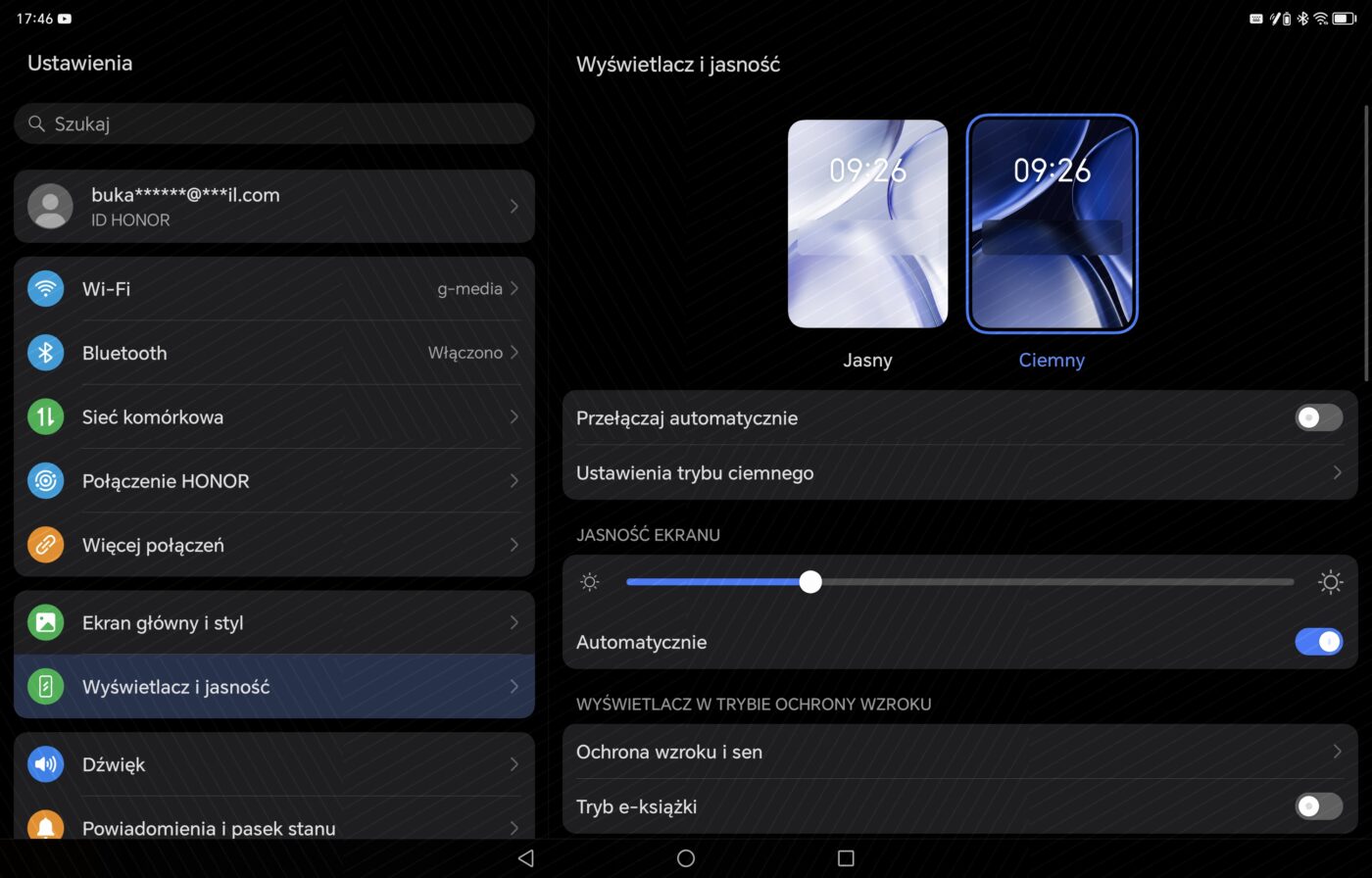The height and width of the screenshot is (878, 1372).
Task: Tap the Wi-Fi status bar icon
Action: click(x=1320, y=18)
